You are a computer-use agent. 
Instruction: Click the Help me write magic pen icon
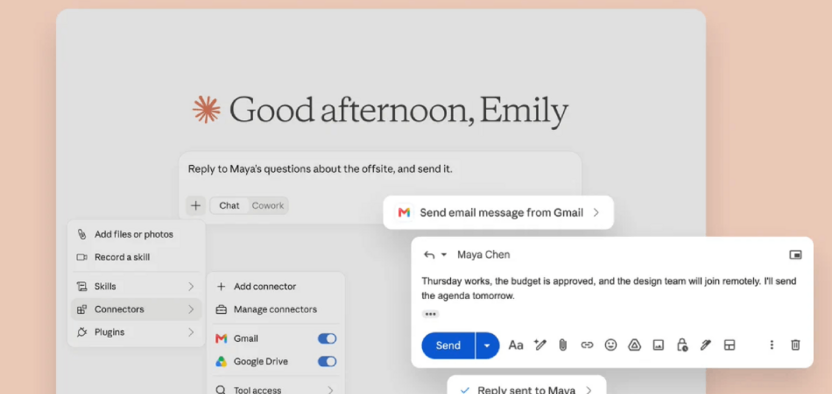[x=540, y=345]
